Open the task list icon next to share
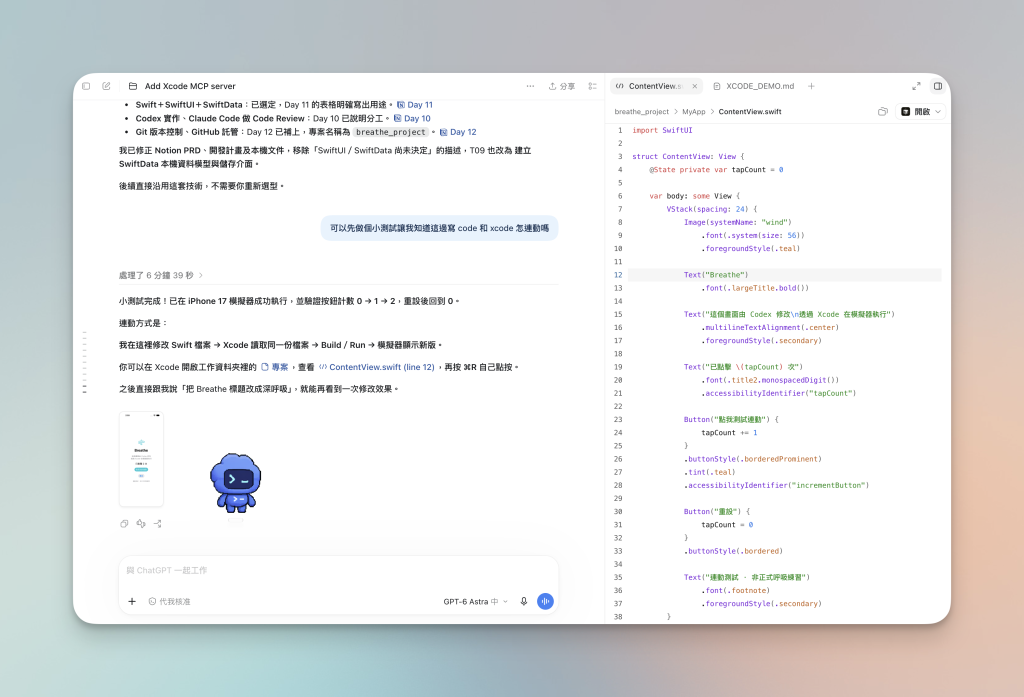This screenshot has width=1024, height=697. 592,86
